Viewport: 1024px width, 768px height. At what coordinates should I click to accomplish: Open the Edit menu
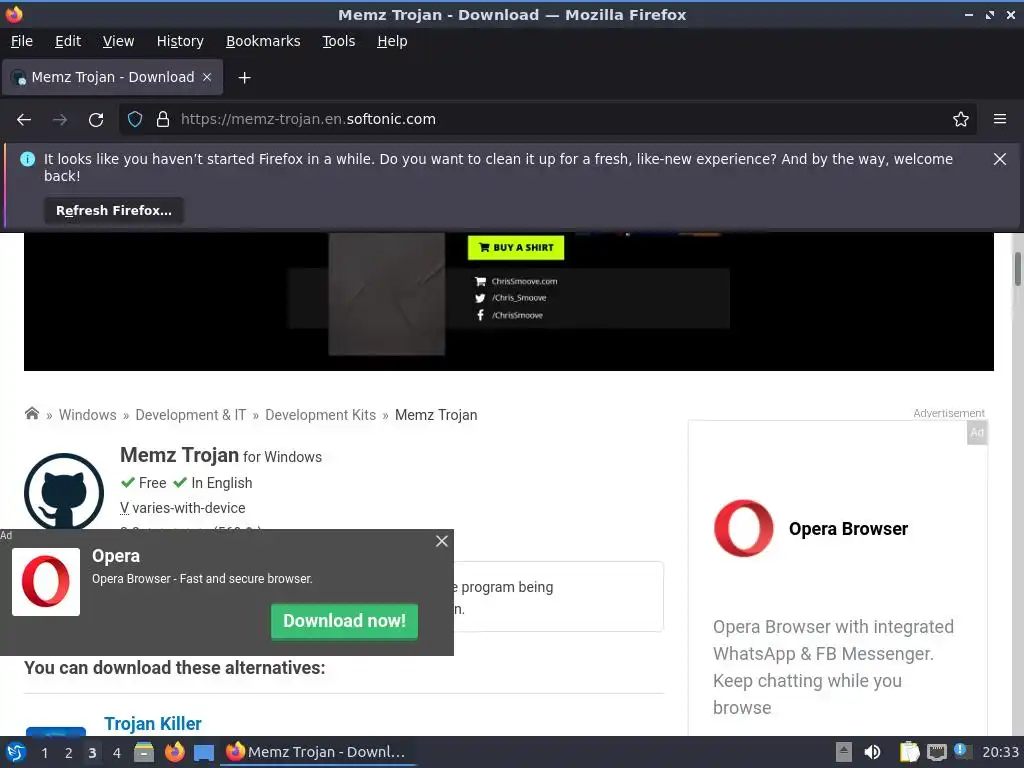tap(68, 41)
